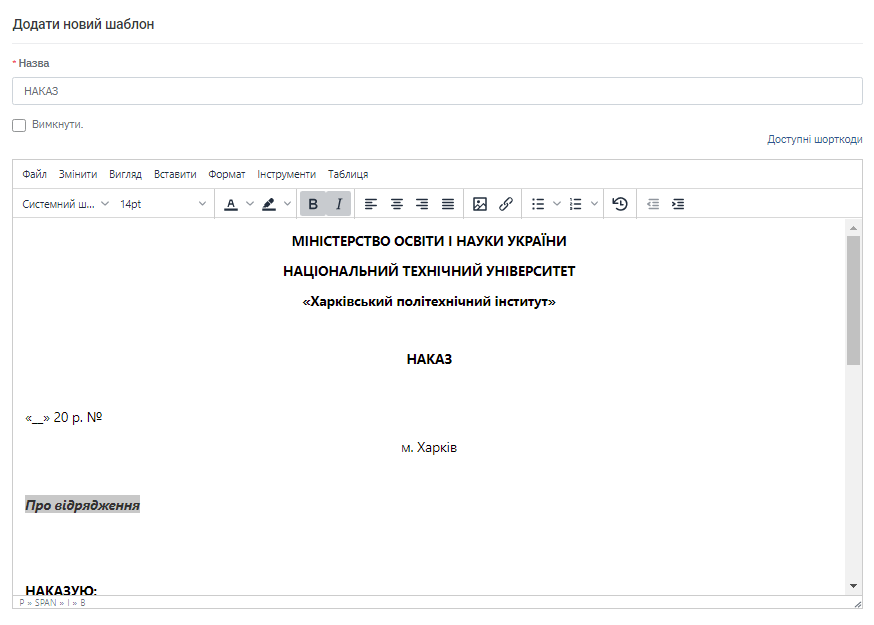This screenshot has height=625, width=874.
Task: Insert a hyperlink
Action: (x=506, y=204)
